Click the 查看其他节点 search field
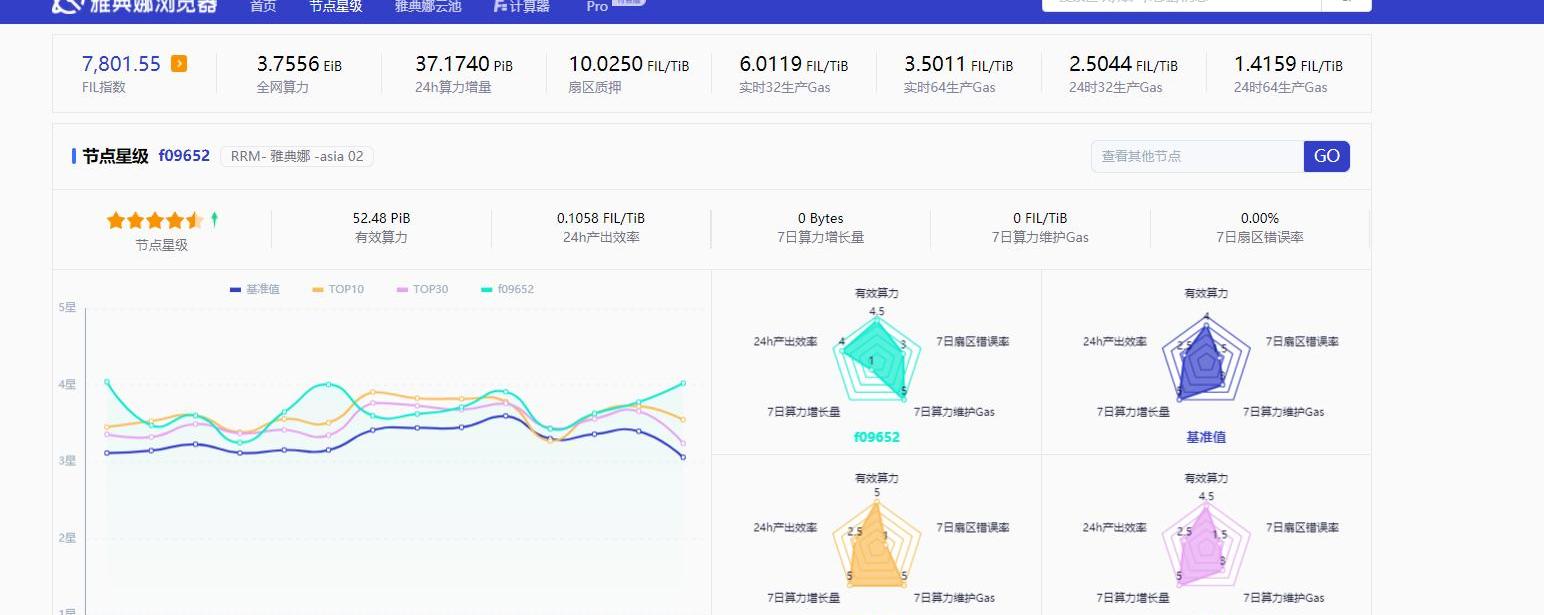Screen dimensions: 1544x615 [1196, 156]
